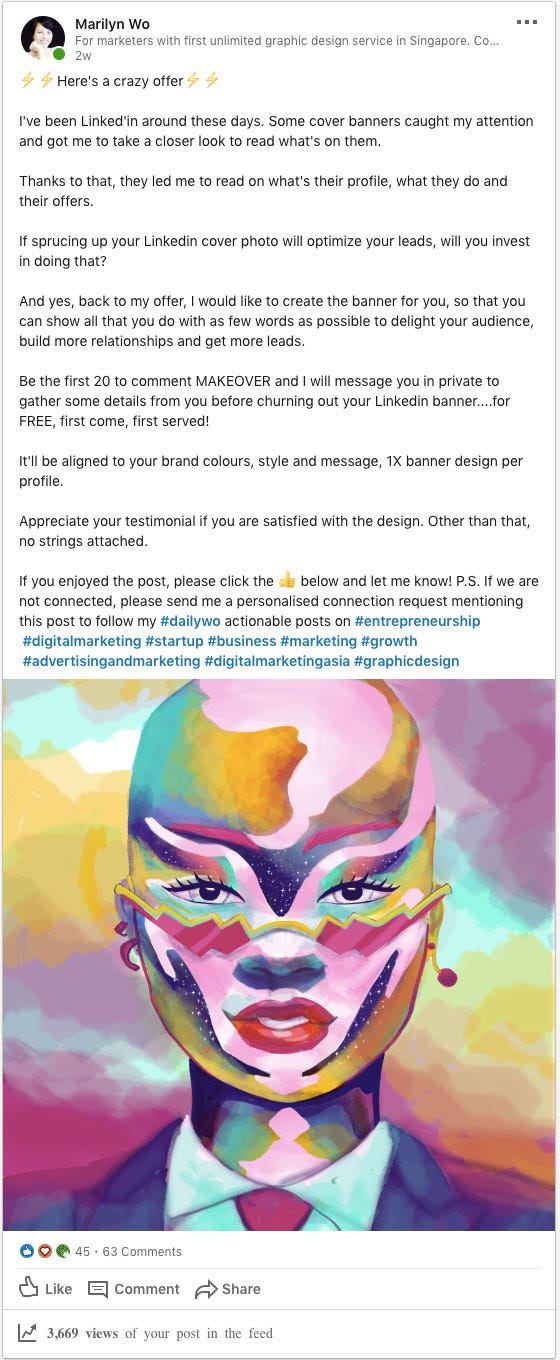Click the thumbs-up Like icon

click(x=29, y=1288)
